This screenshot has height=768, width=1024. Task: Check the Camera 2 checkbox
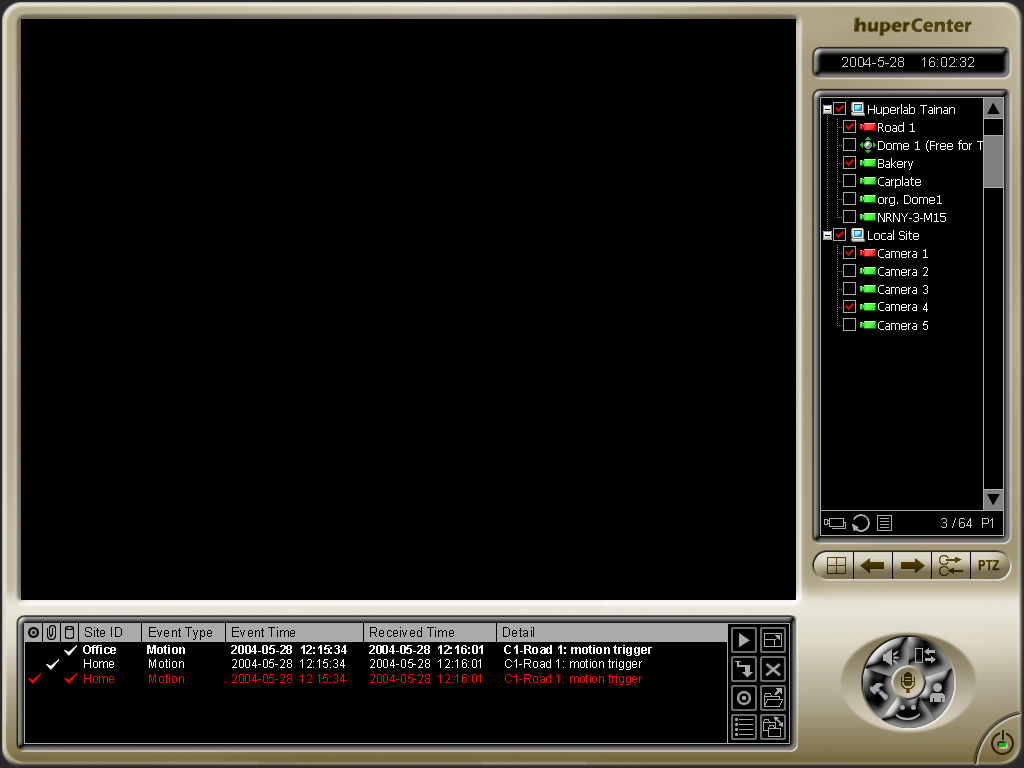tap(849, 271)
